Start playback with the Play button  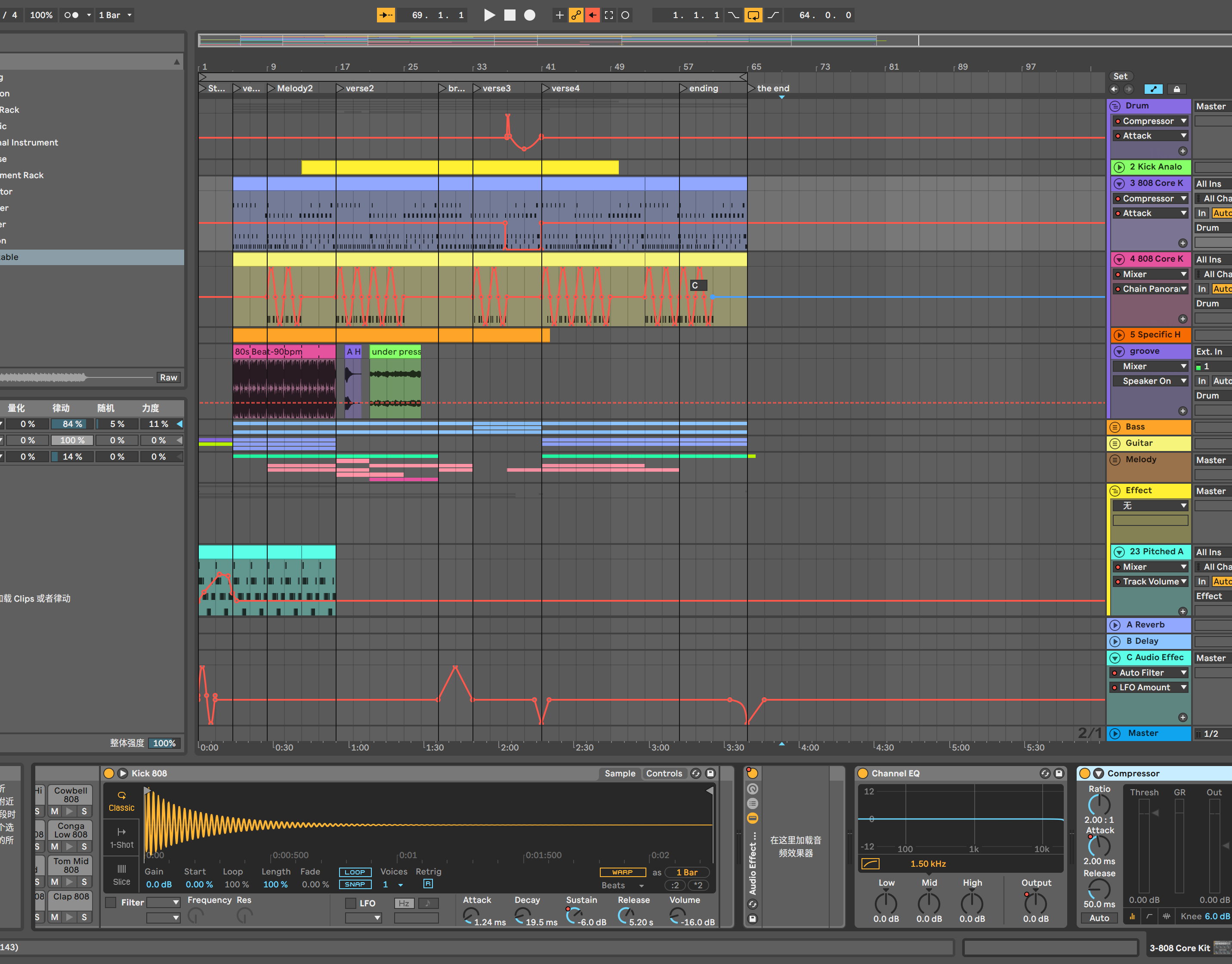(x=489, y=15)
